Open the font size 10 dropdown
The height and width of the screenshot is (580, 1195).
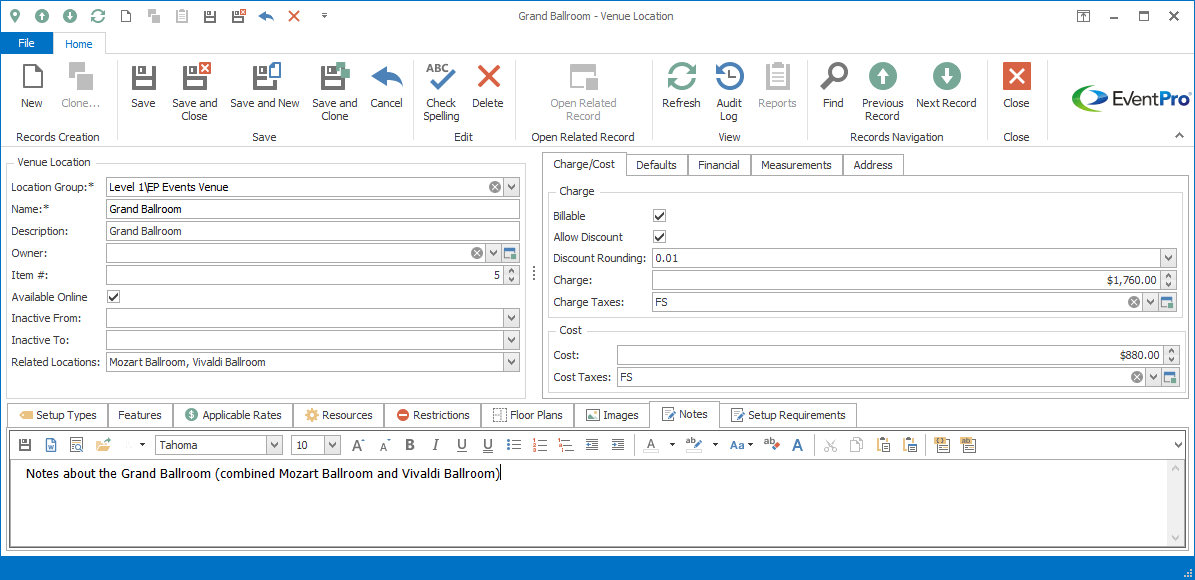click(333, 445)
